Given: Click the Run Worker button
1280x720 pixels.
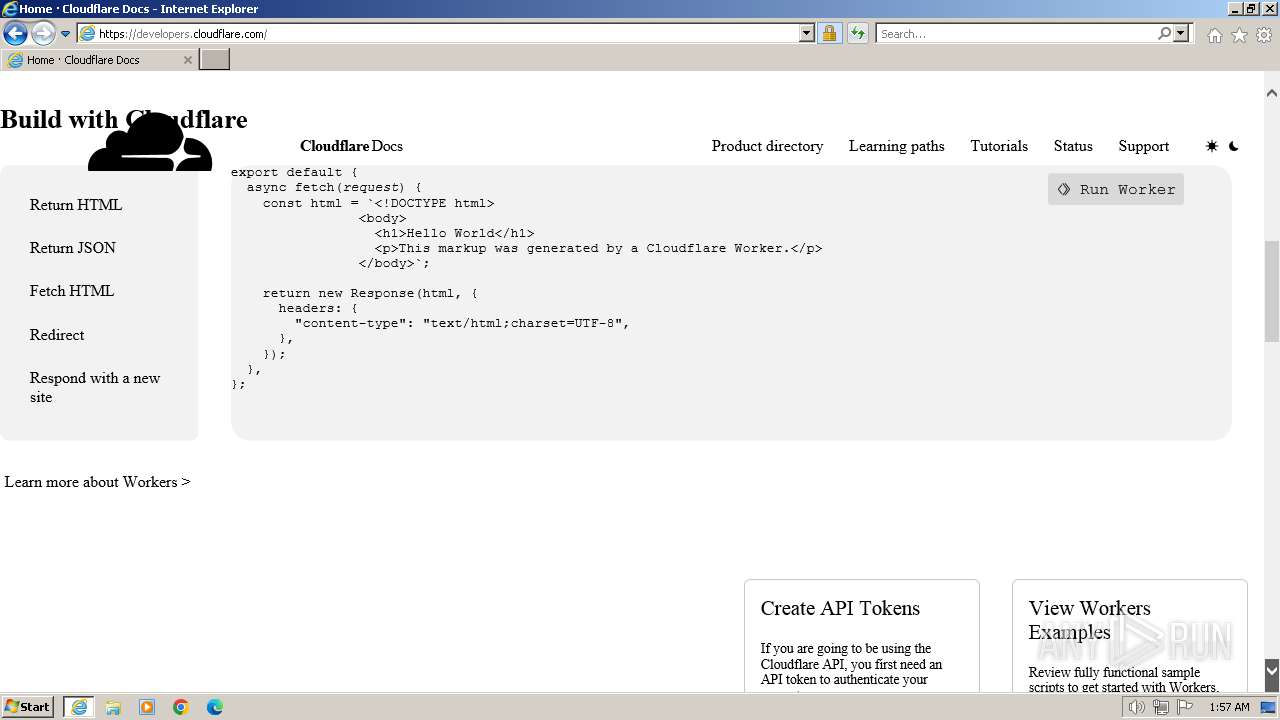Looking at the screenshot, I should (x=1116, y=189).
